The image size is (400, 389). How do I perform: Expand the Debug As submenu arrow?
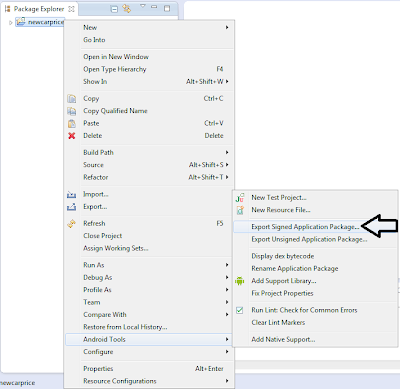227,277
